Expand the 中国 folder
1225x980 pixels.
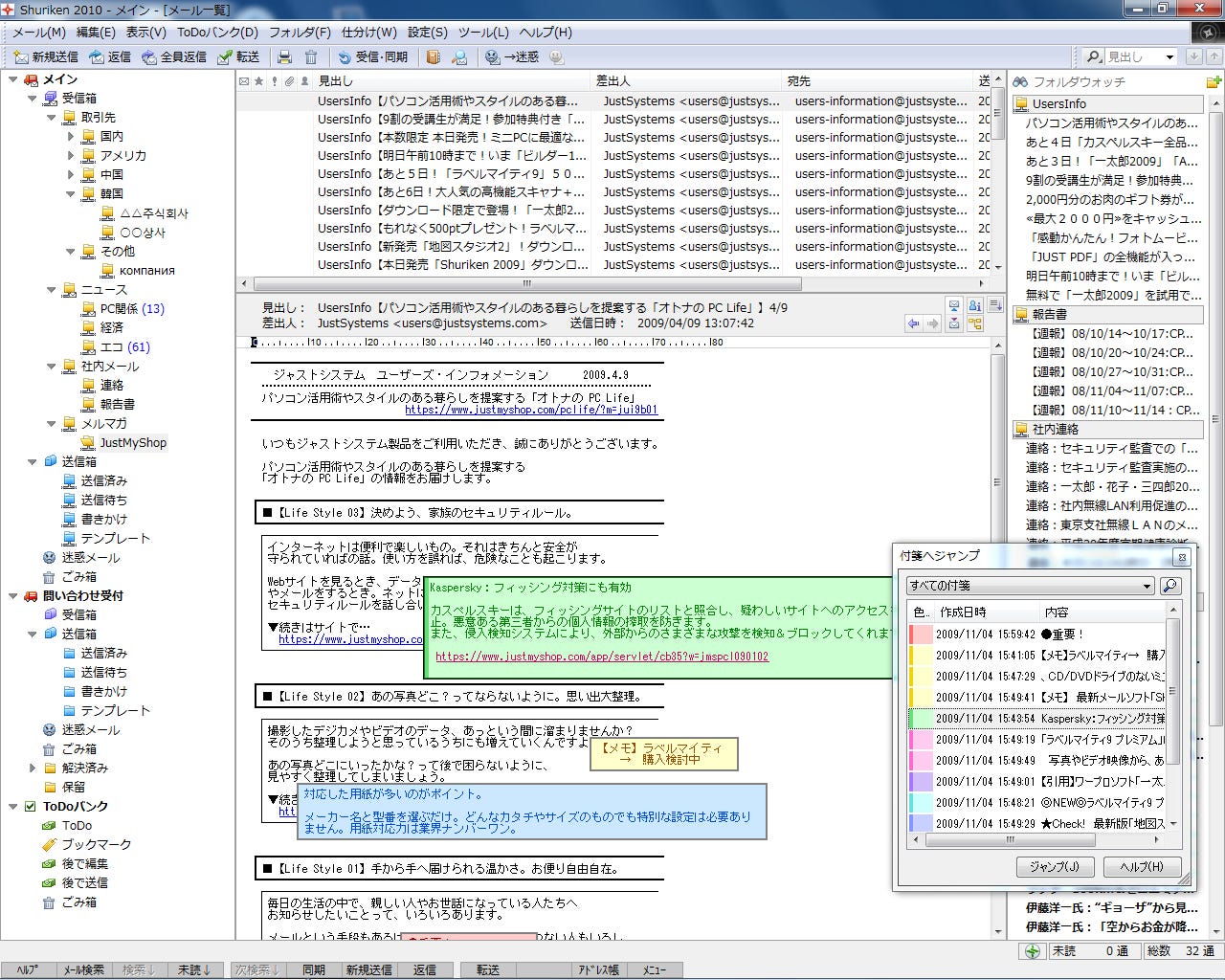(71, 175)
